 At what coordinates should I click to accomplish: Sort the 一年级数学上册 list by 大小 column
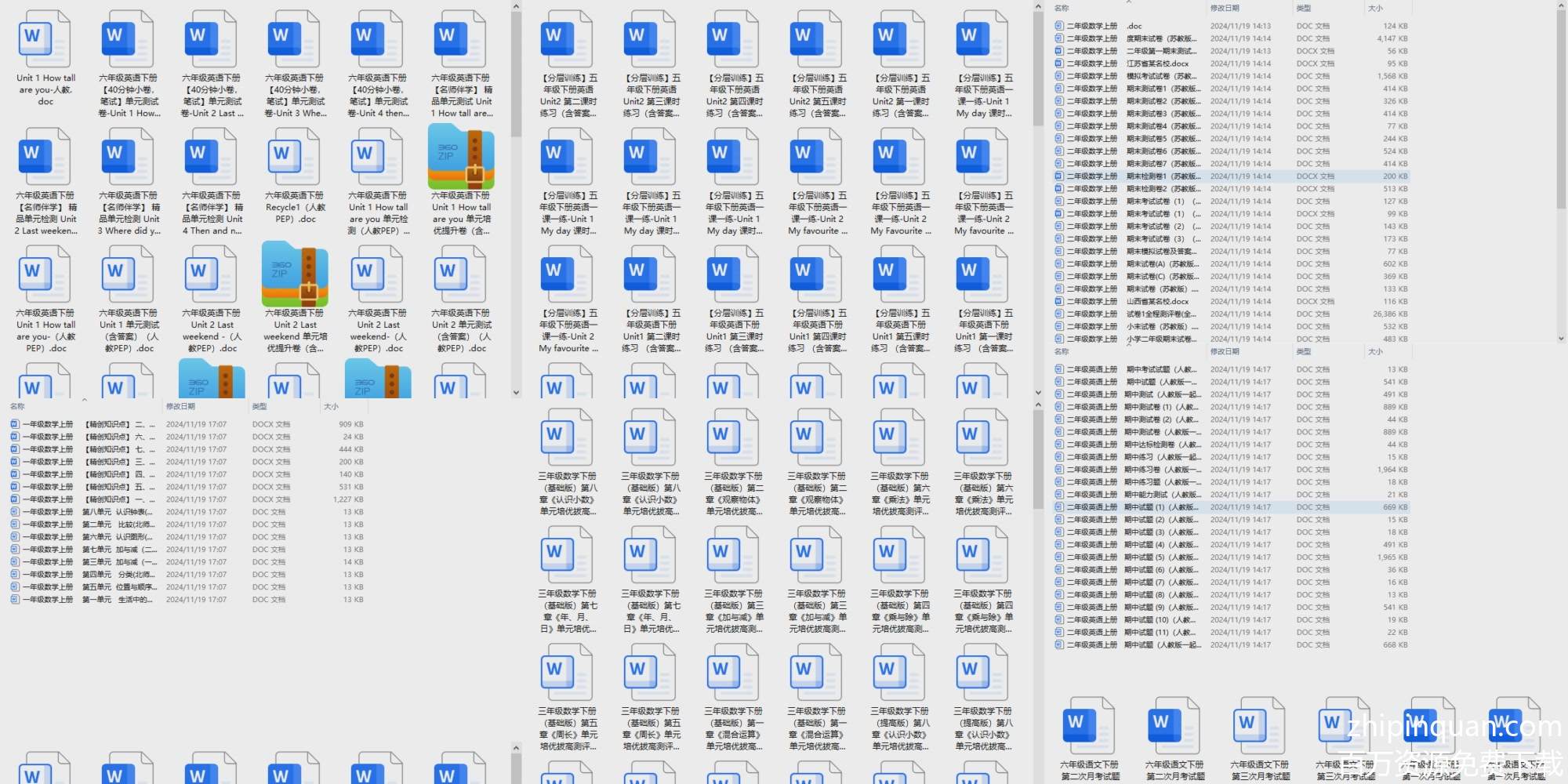pyautogui.click(x=331, y=406)
